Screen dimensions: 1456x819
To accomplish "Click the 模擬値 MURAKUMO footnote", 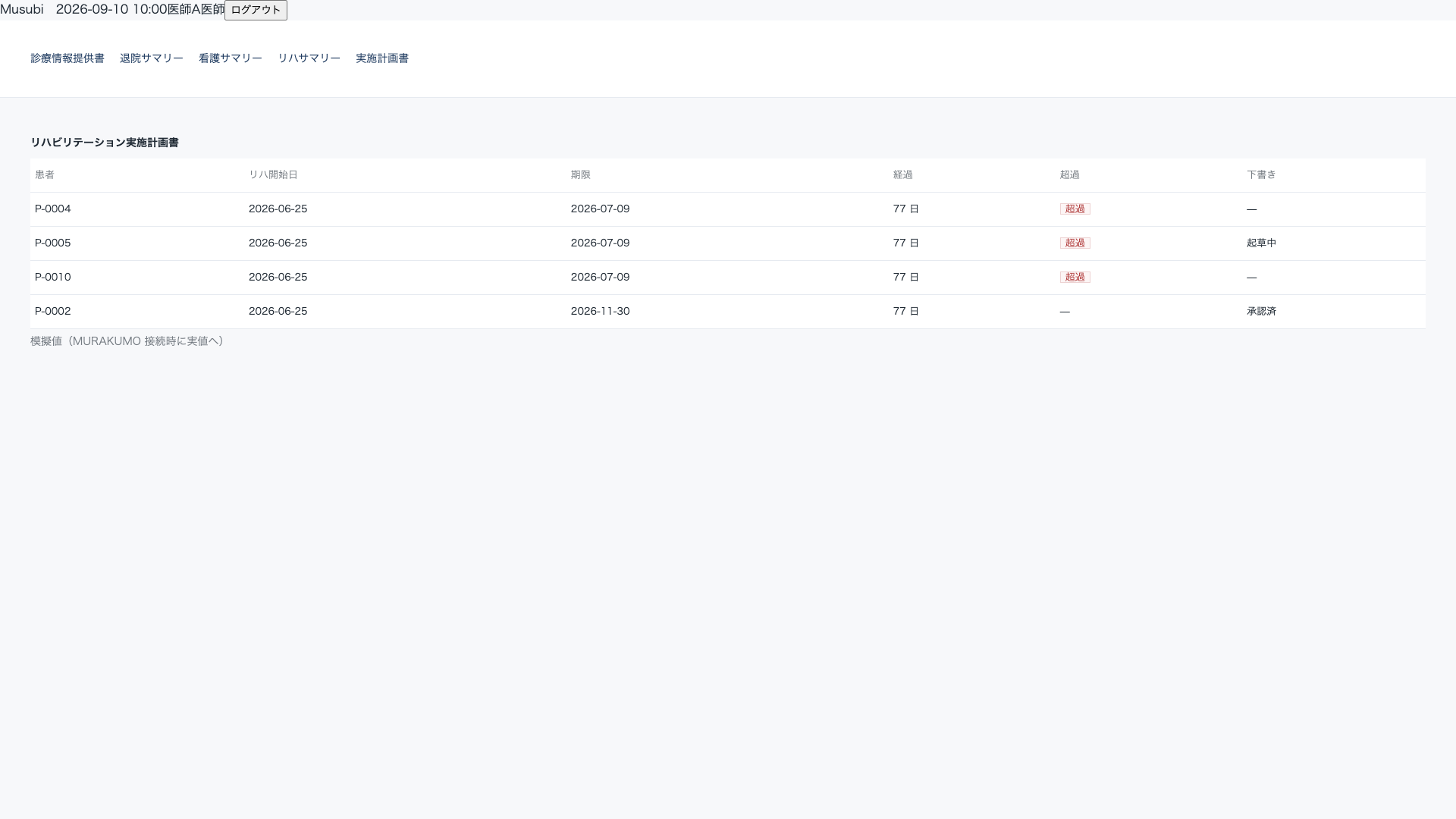I will point(129,341).
